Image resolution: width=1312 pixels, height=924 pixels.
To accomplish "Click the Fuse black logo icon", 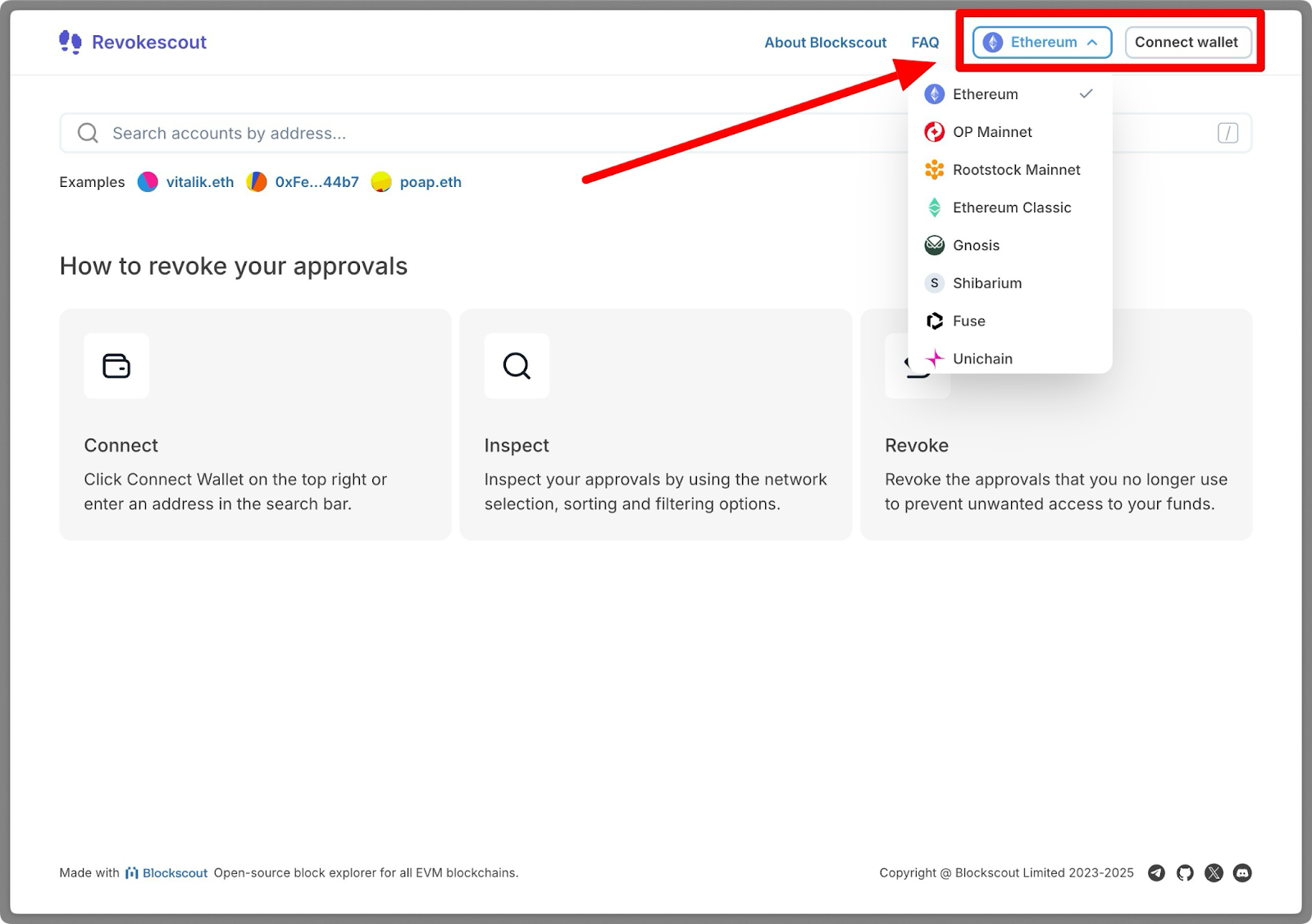I will 934,321.
